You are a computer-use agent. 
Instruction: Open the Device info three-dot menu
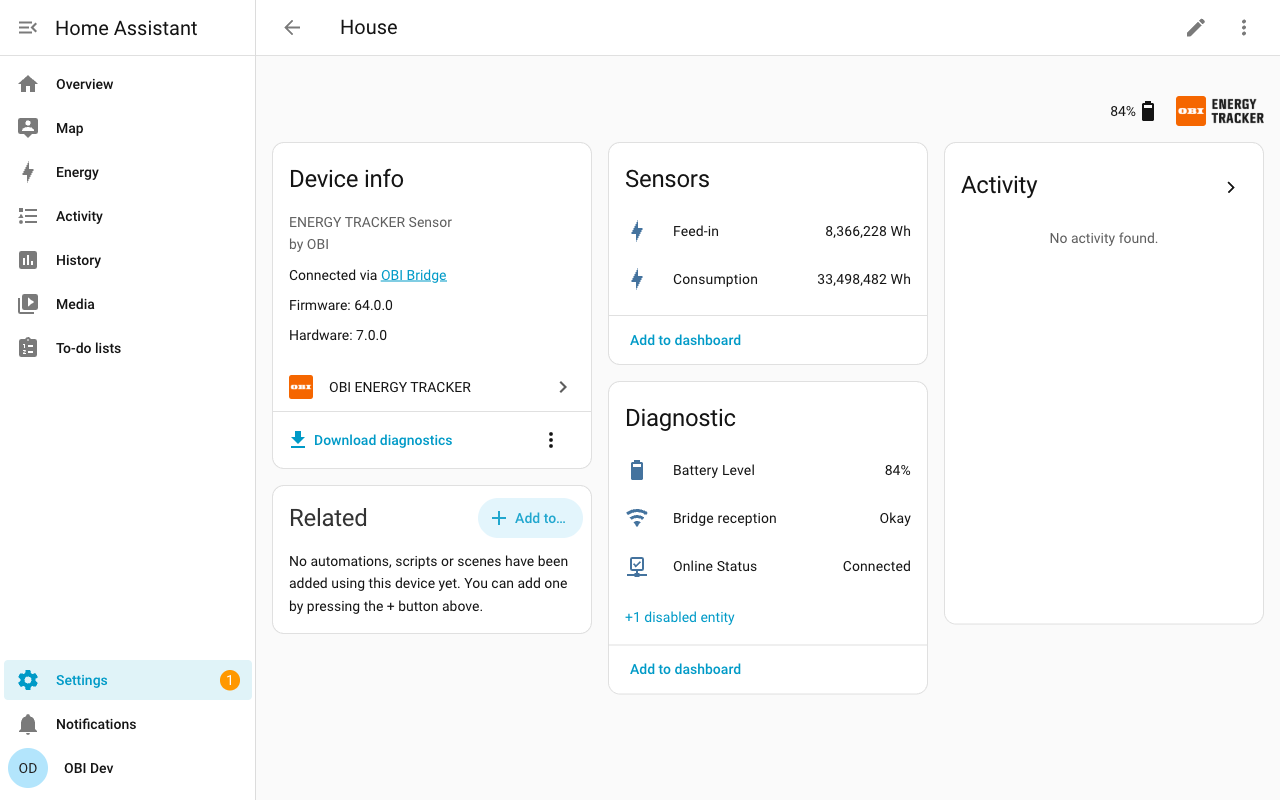[551, 440]
